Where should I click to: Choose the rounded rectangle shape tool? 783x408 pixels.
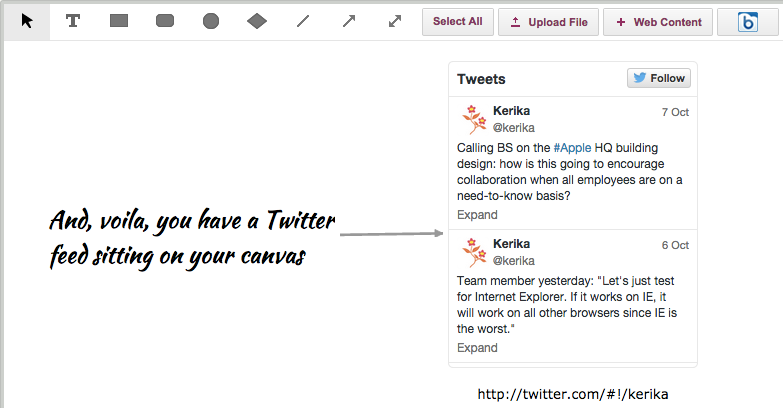pos(165,21)
